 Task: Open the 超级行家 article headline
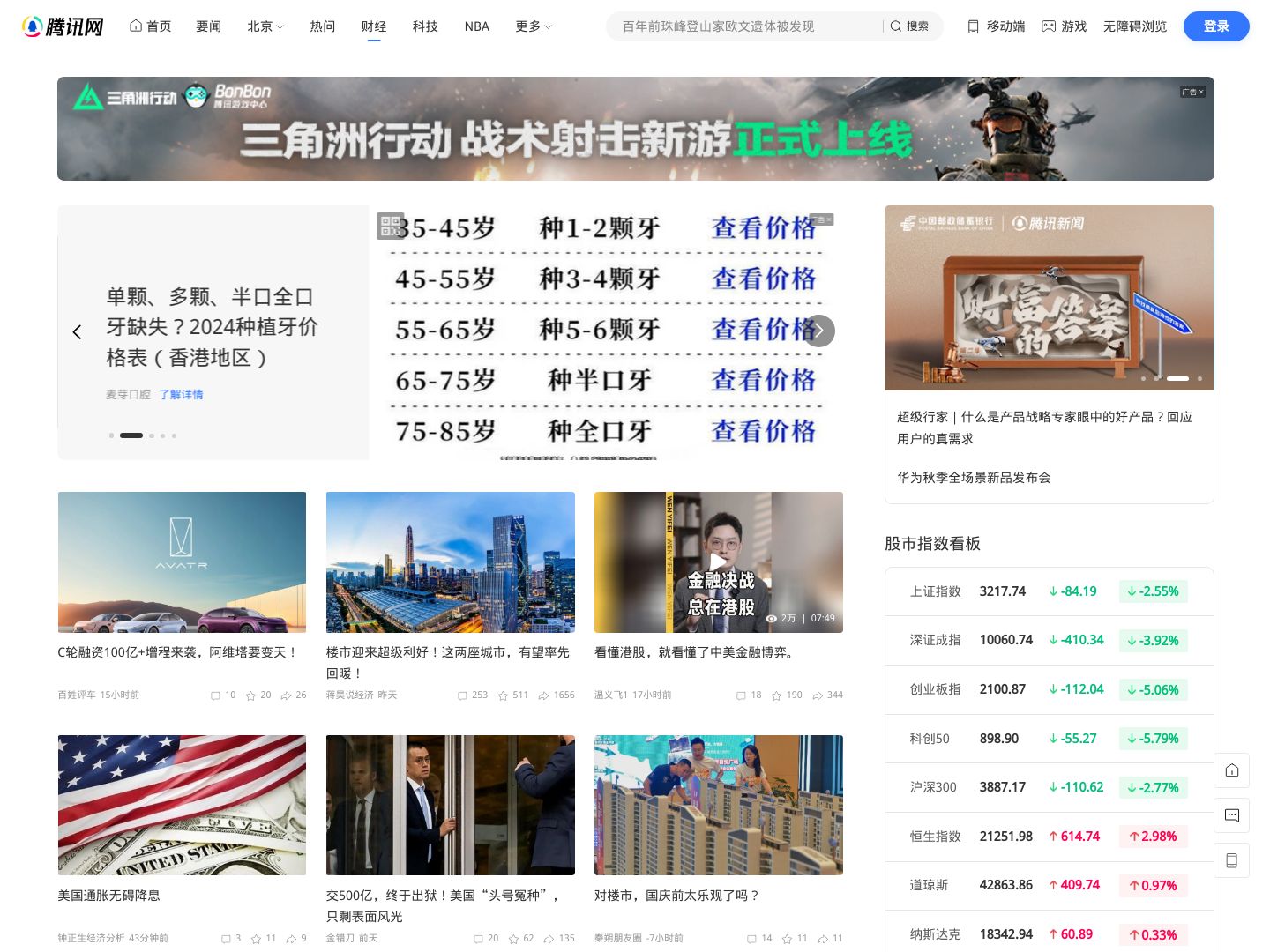[x=1044, y=428]
